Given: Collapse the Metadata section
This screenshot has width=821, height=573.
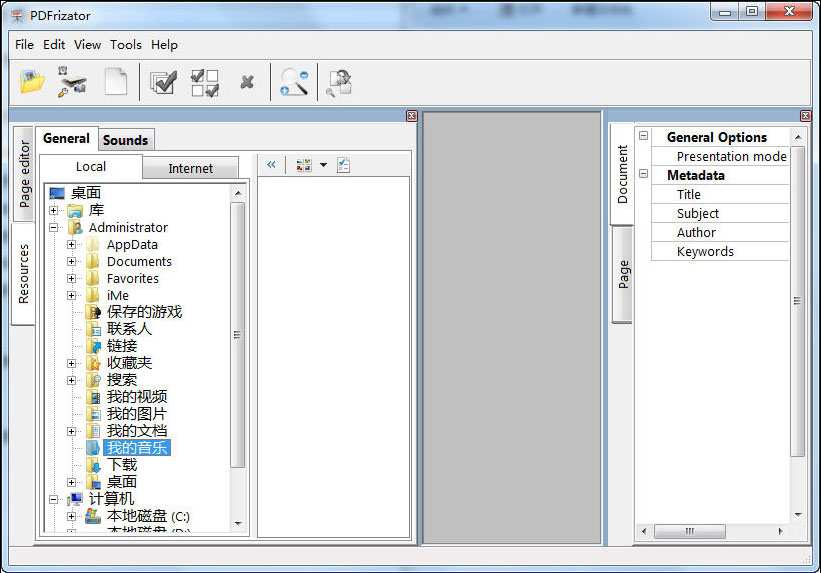Looking at the screenshot, I should coord(644,173).
